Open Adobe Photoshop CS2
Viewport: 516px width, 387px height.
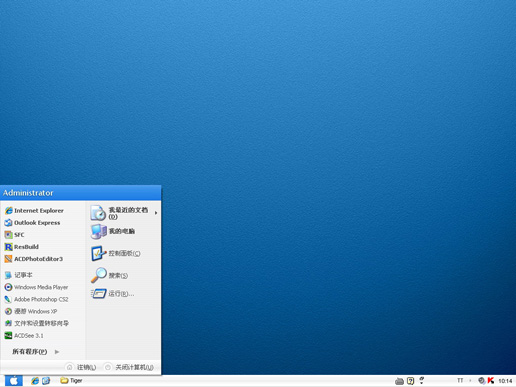click(x=36, y=299)
